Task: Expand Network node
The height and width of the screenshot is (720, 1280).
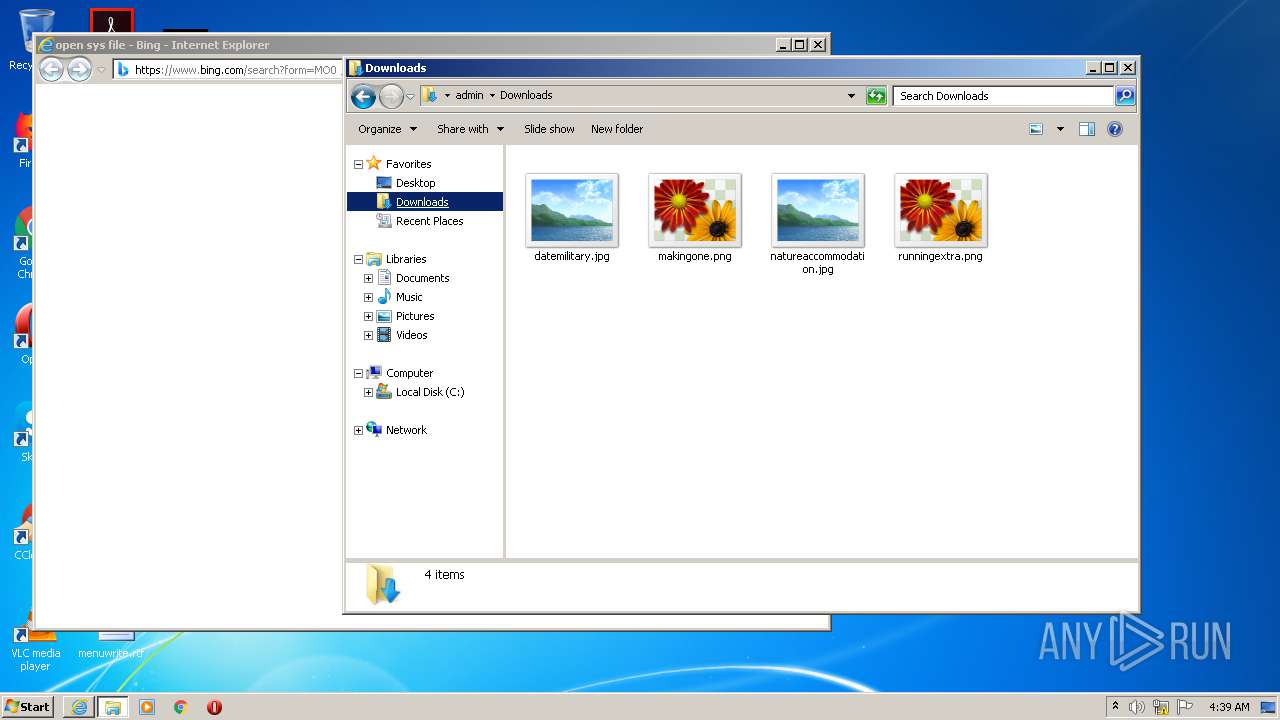Action: (x=358, y=430)
